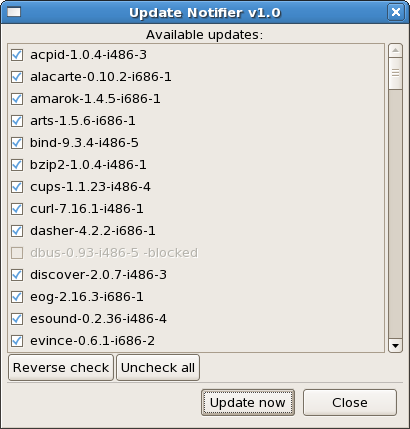Click the scrollbar trough below the thumb
Viewport: 410px width, 429px height.
click(x=395, y=213)
